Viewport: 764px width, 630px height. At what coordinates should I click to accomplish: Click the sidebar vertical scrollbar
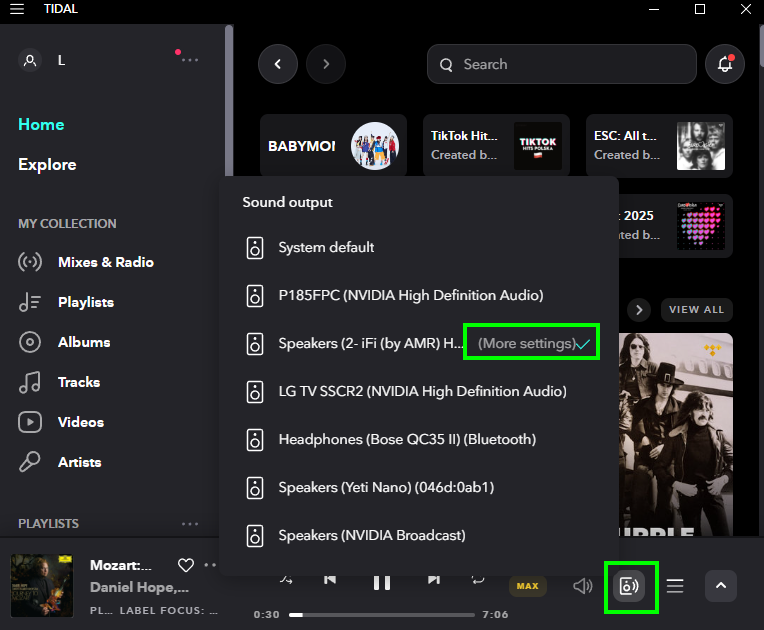click(229, 100)
